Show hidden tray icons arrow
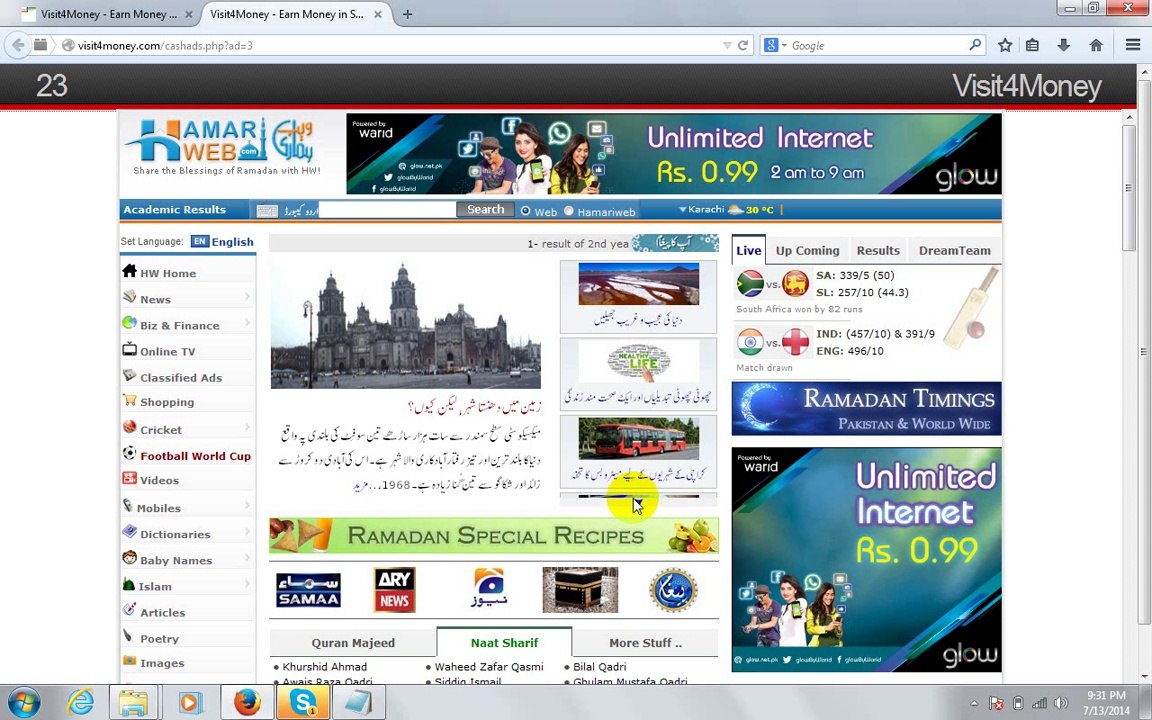The image size is (1152, 720). coord(974,703)
